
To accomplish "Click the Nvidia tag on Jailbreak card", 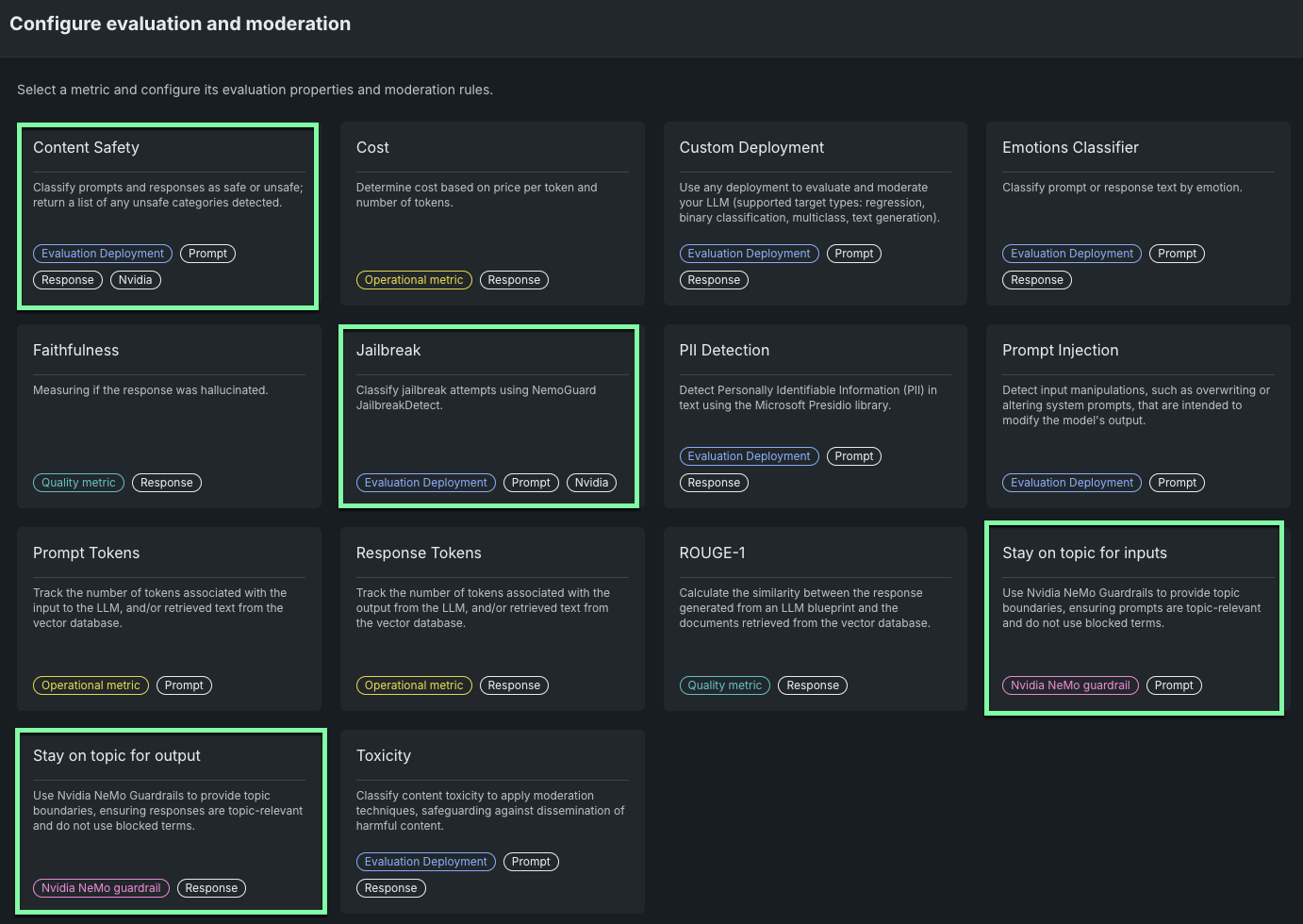I will pyautogui.click(x=591, y=483).
